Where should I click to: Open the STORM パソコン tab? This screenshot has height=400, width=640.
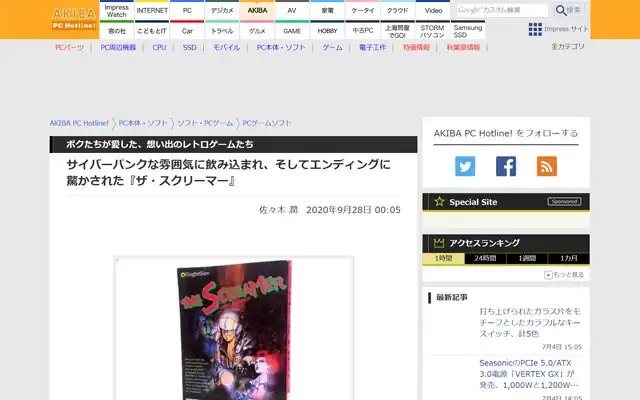tap(433, 31)
